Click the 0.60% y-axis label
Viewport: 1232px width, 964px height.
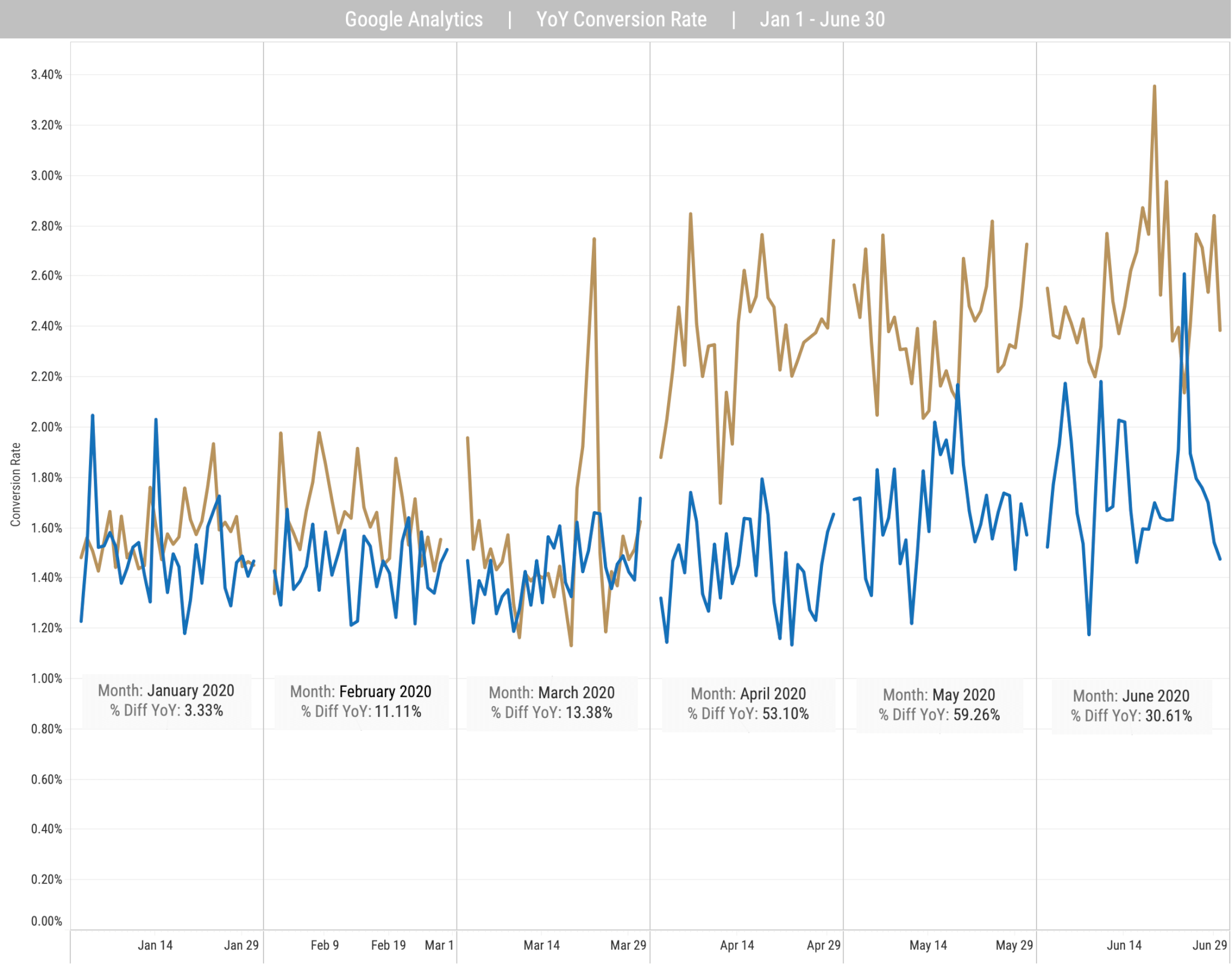46,779
